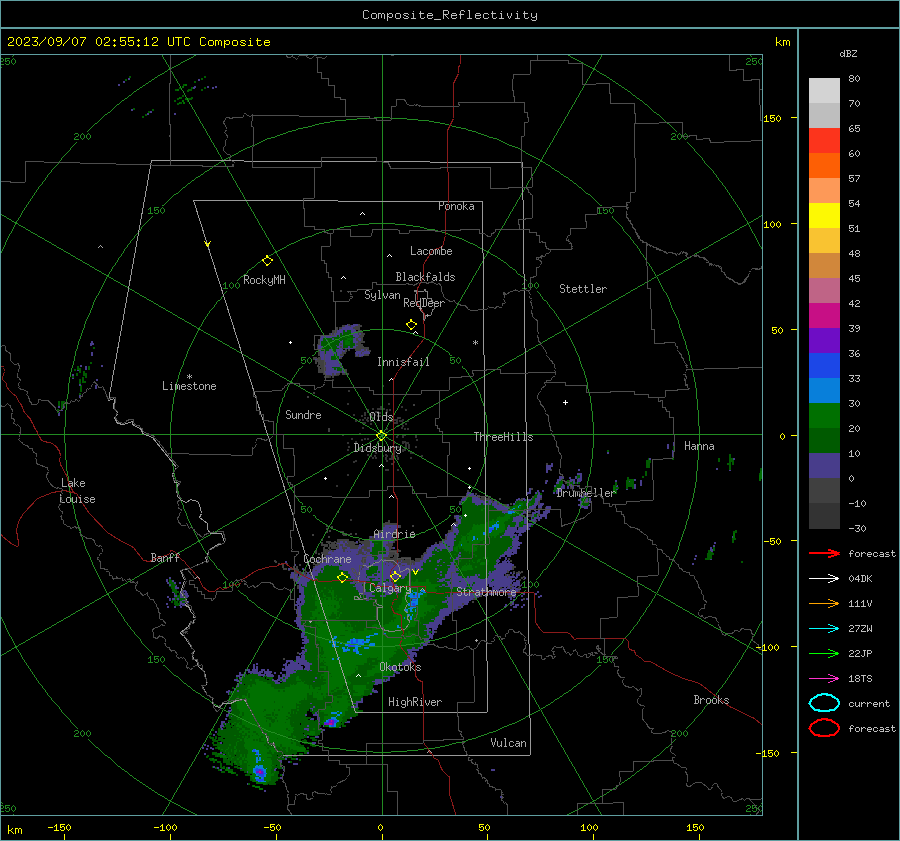Click the Banff label
900x841 pixels.
(165, 557)
